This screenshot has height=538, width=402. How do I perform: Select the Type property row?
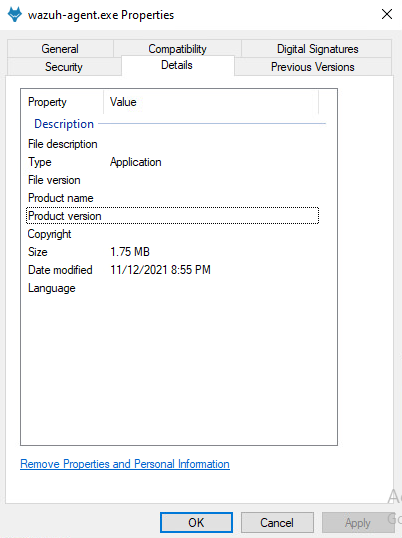point(173,162)
